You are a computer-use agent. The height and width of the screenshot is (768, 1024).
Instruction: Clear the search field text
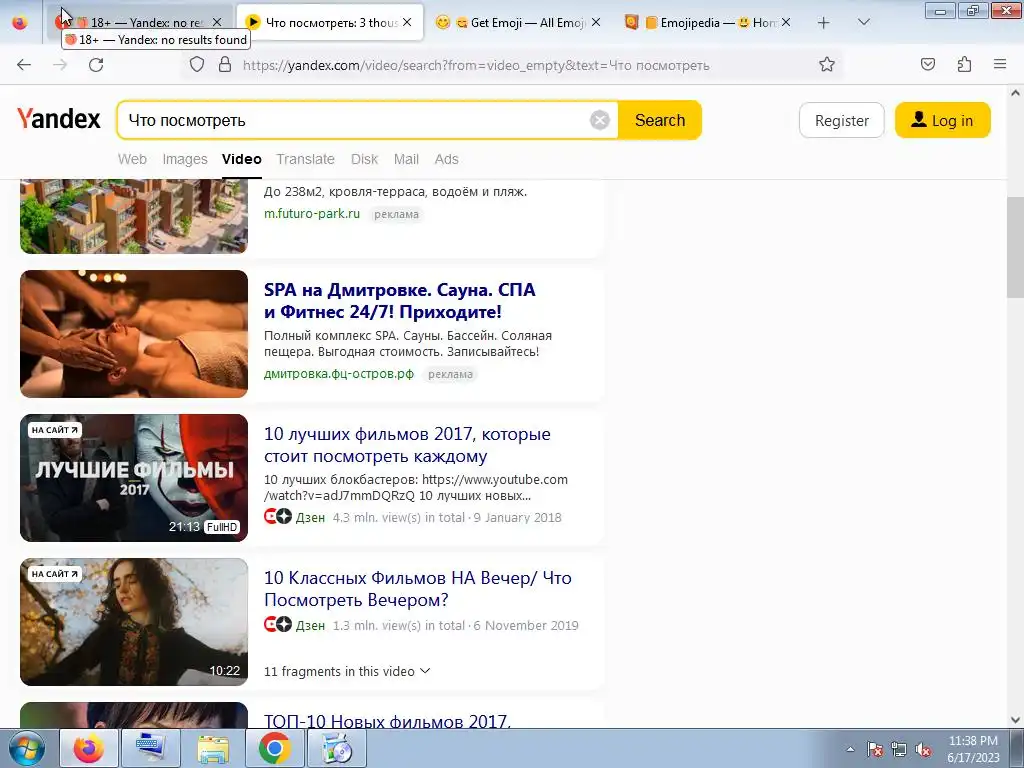pos(600,120)
